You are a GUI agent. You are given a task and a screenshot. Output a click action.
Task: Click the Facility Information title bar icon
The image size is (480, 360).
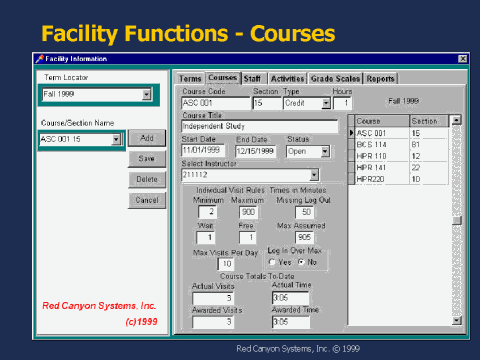[x=39, y=59]
